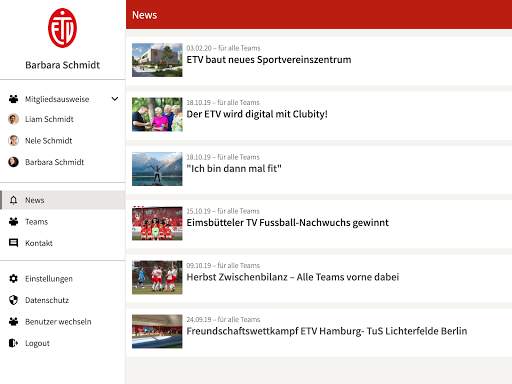Open Nele Schmidt membership card

coord(49,141)
